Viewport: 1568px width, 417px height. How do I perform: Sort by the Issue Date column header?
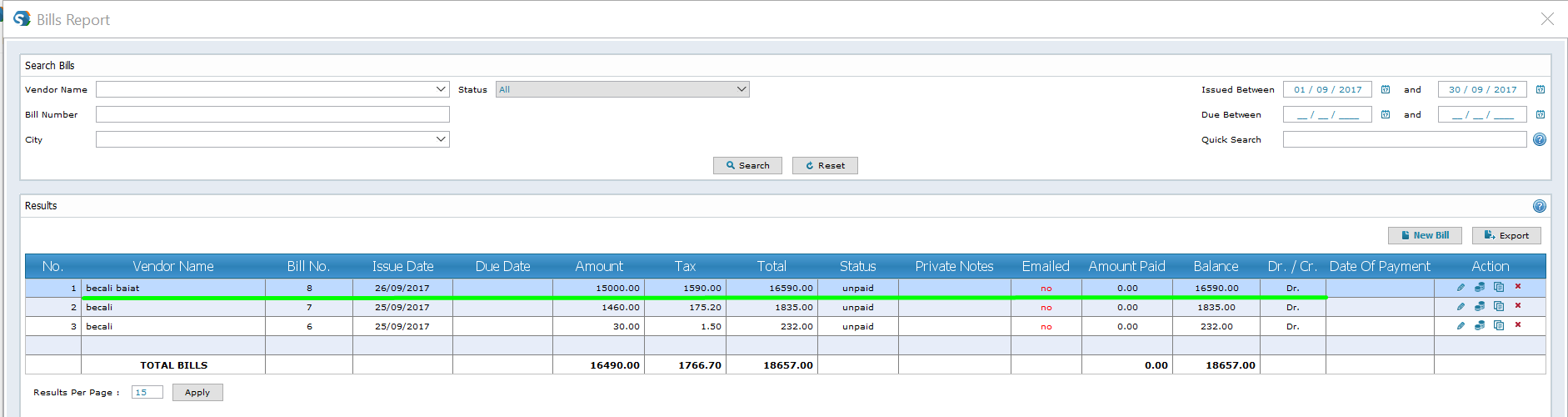[402, 266]
